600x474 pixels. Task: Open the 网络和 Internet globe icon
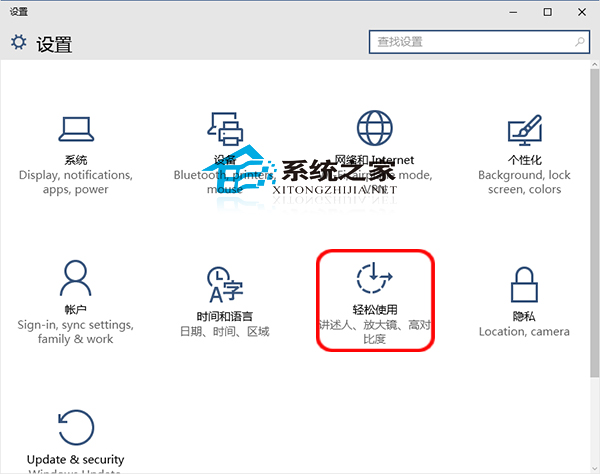375,128
